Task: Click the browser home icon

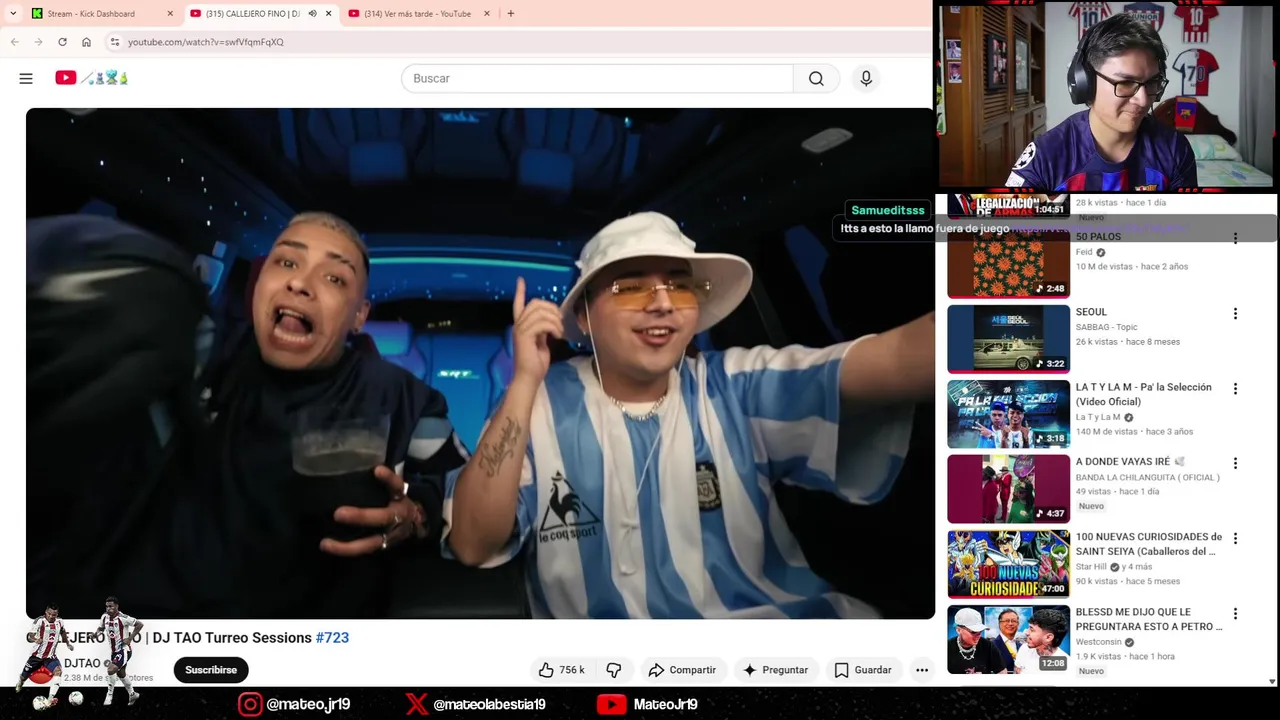Action: 86,42
